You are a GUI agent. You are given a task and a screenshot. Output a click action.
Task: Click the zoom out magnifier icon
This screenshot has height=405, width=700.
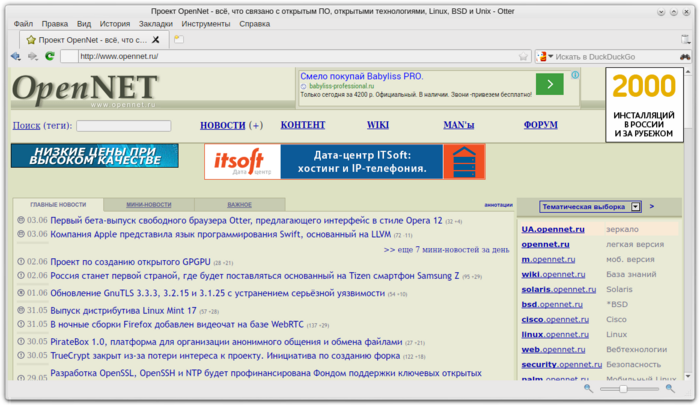(x=589, y=389)
